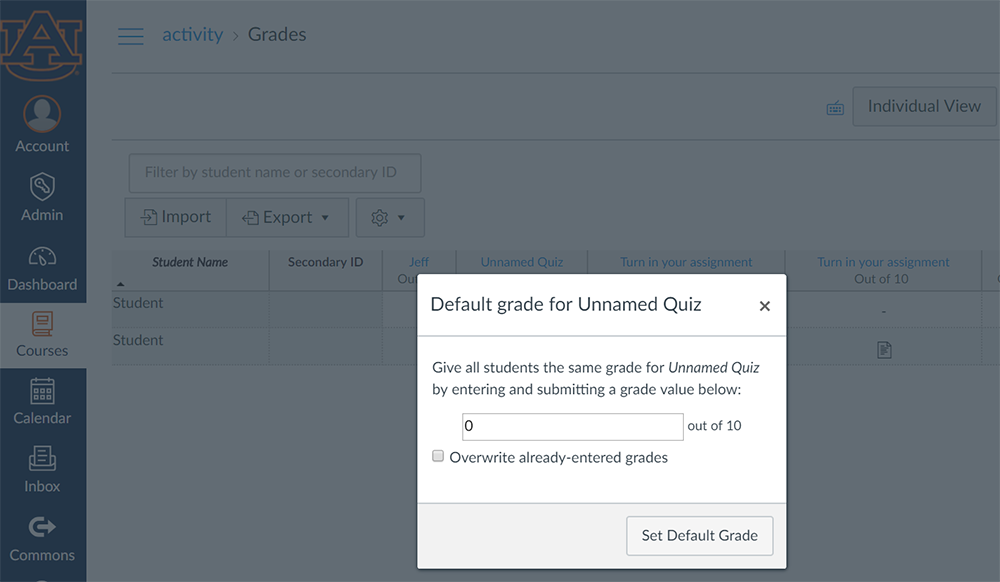Switch to Individual View

[924, 106]
